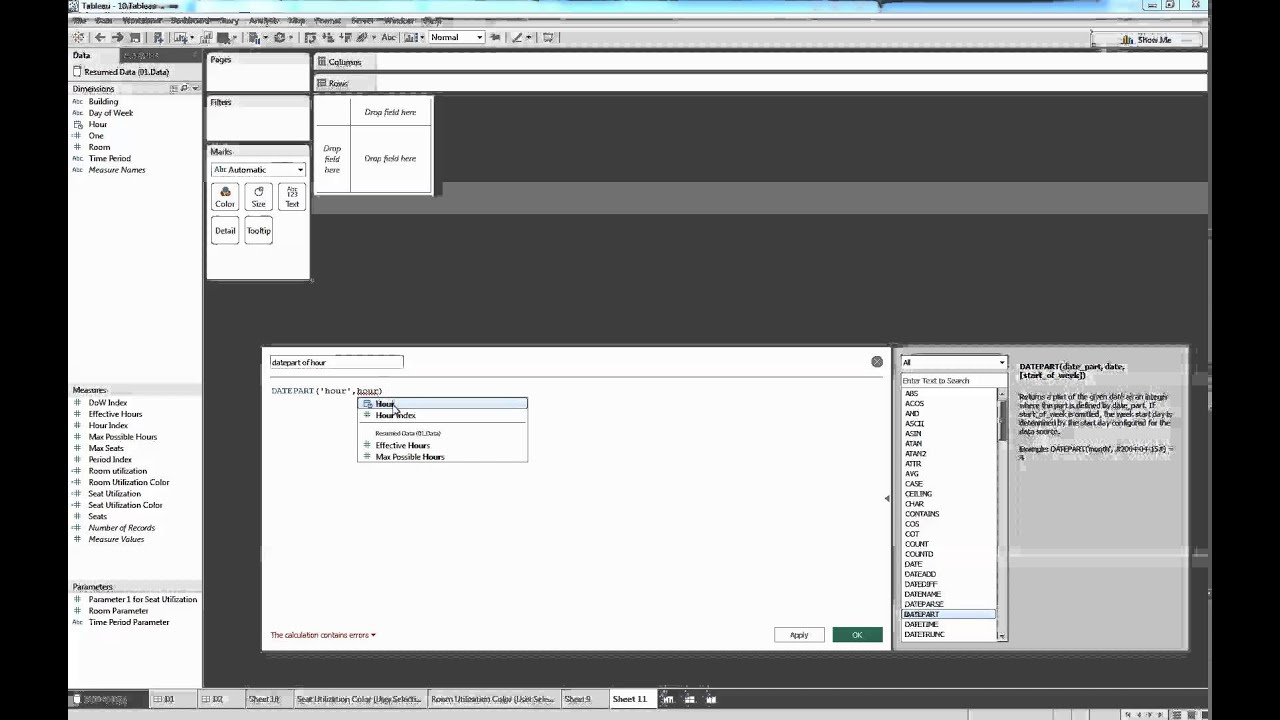Image resolution: width=1280 pixels, height=720 pixels.
Task: Select the Number of Records measure
Action: point(122,528)
